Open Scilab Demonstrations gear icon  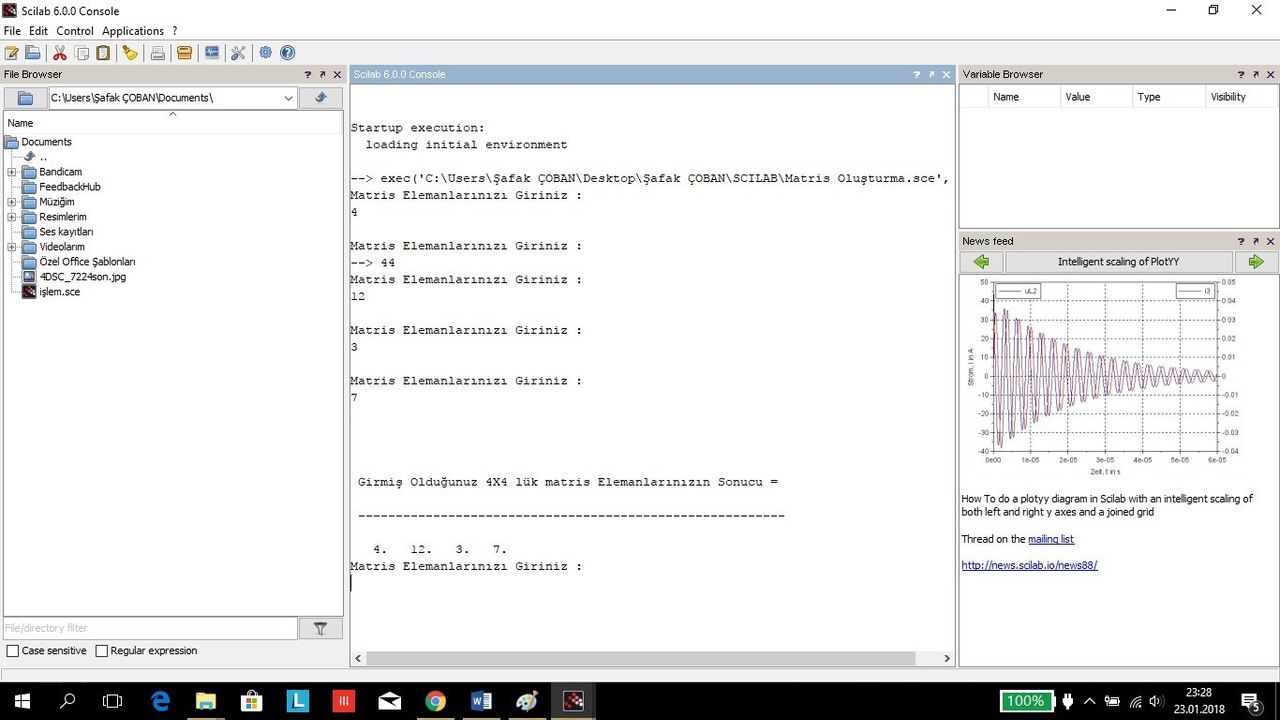click(x=265, y=53)
